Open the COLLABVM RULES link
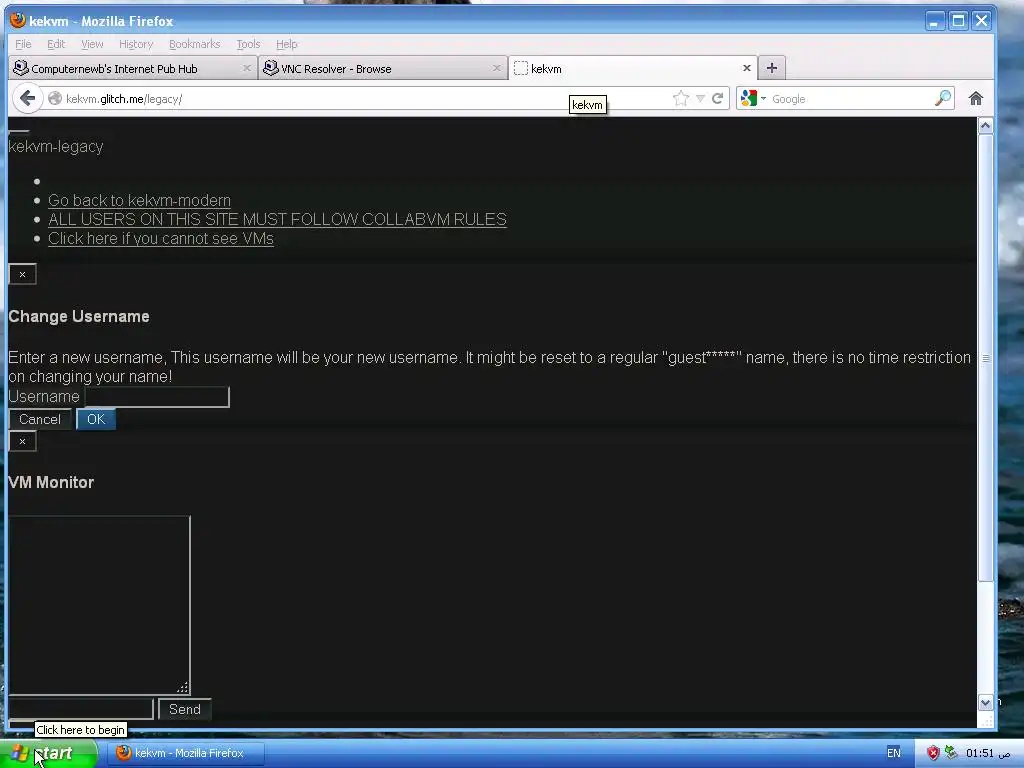This screenshot has height=768, width=1024. tap(277, 219)
